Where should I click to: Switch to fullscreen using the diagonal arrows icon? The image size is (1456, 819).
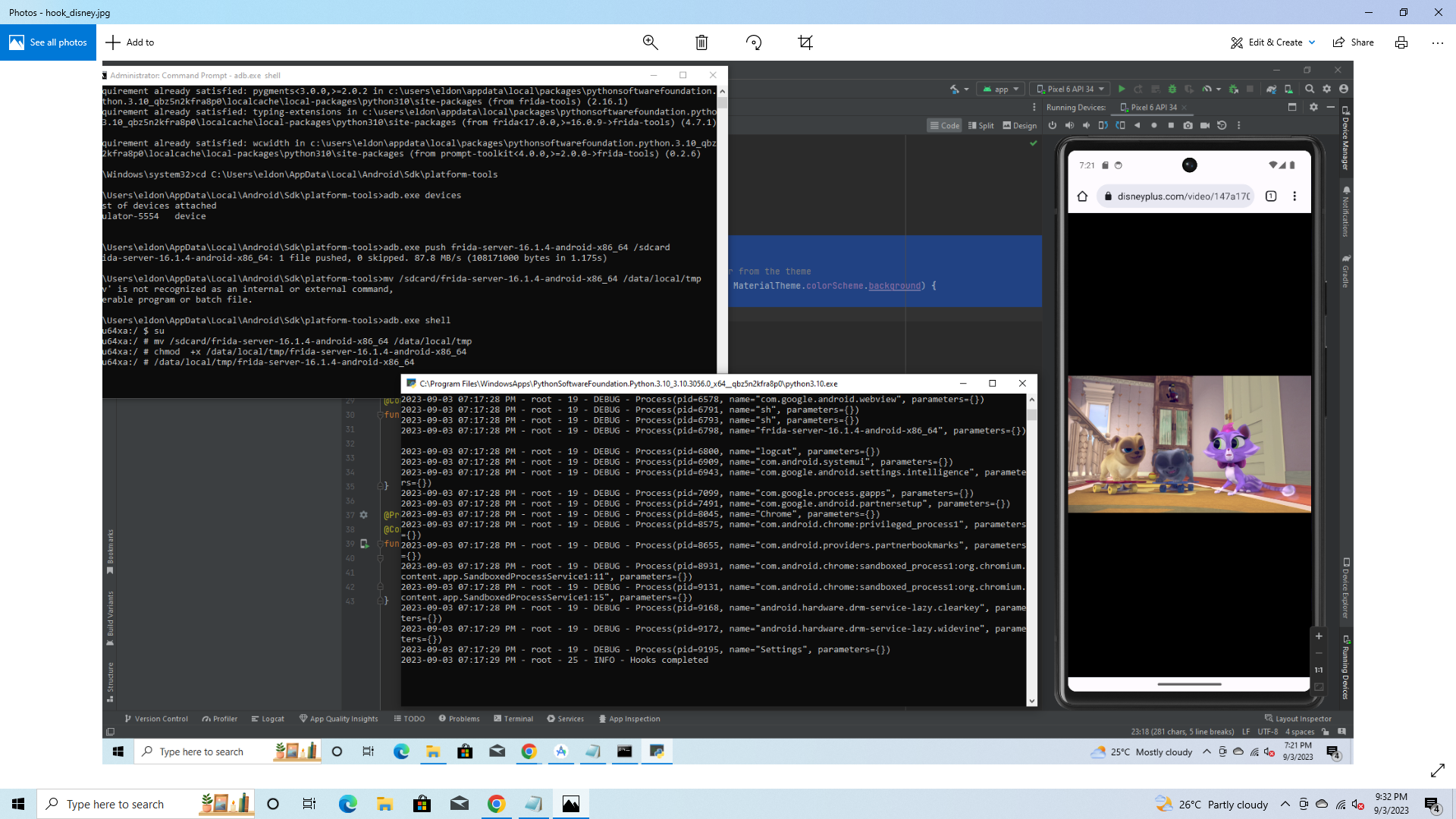[1438, 770]
